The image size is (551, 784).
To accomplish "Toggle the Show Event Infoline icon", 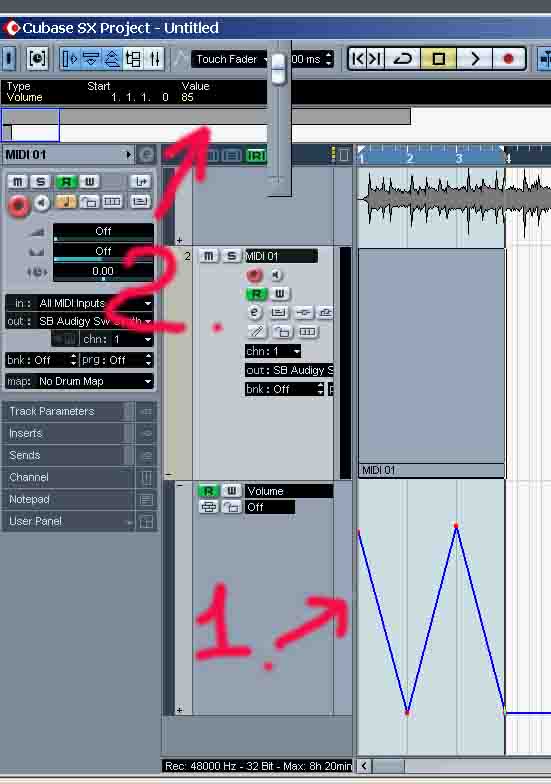I will pyautogui.click(x=91, y=59).
